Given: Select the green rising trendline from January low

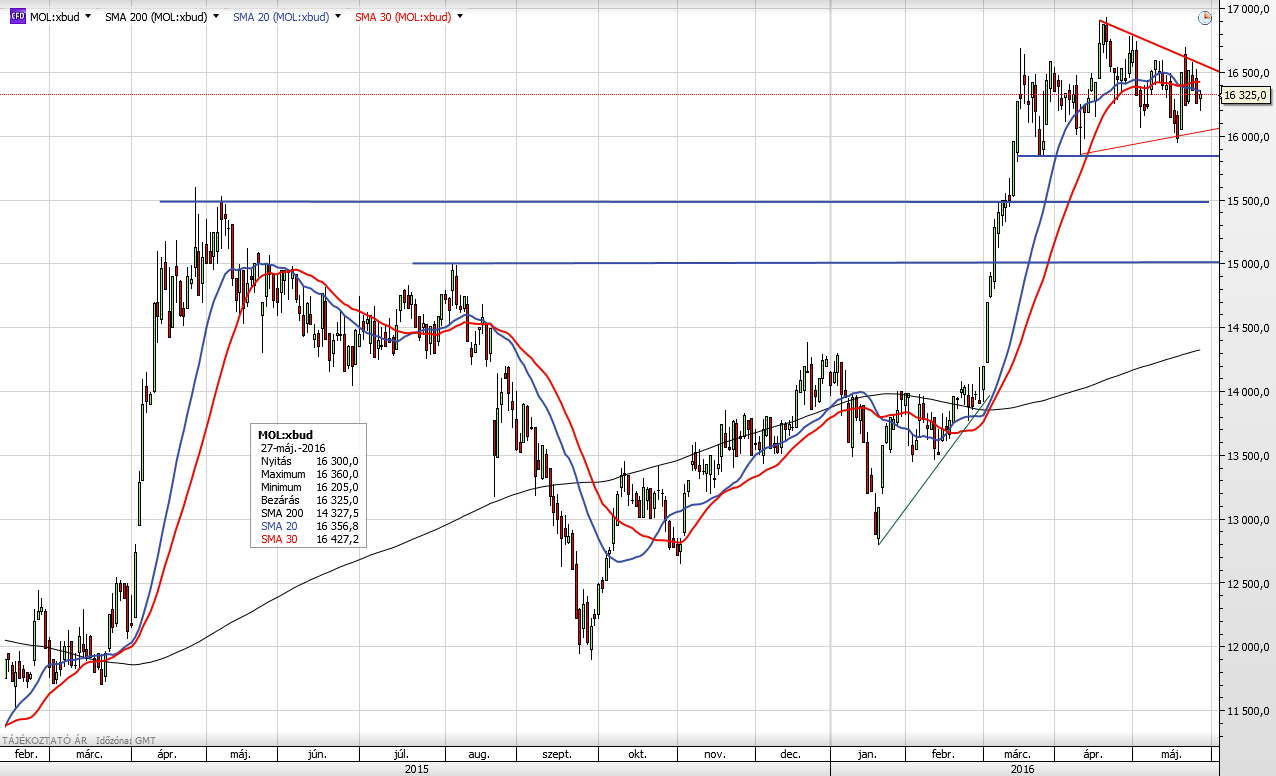Looking at the screenshot, I should coord(935,468).
